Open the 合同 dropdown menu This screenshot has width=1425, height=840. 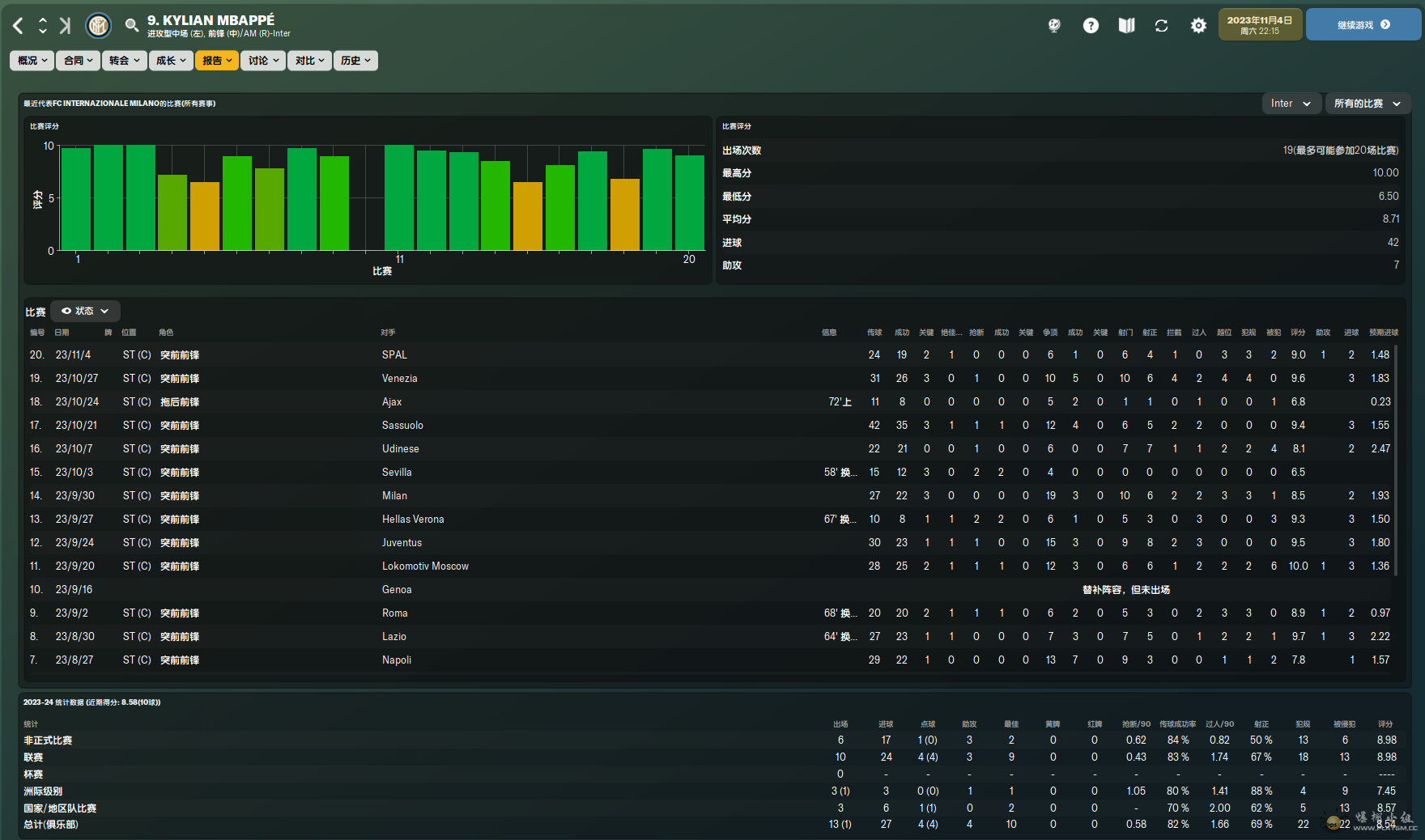78,61
